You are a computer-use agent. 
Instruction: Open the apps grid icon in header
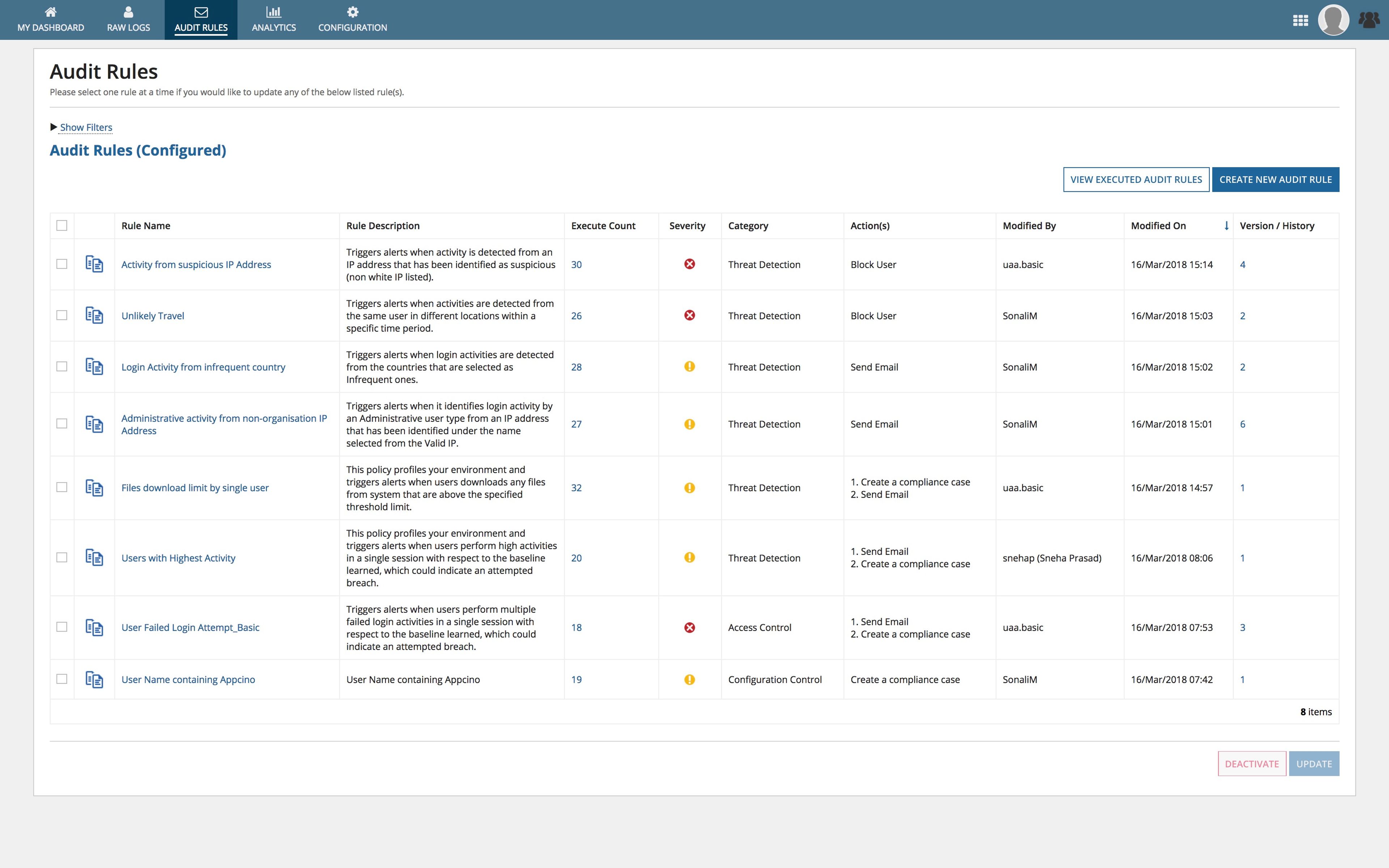(x=1300, y=20)
